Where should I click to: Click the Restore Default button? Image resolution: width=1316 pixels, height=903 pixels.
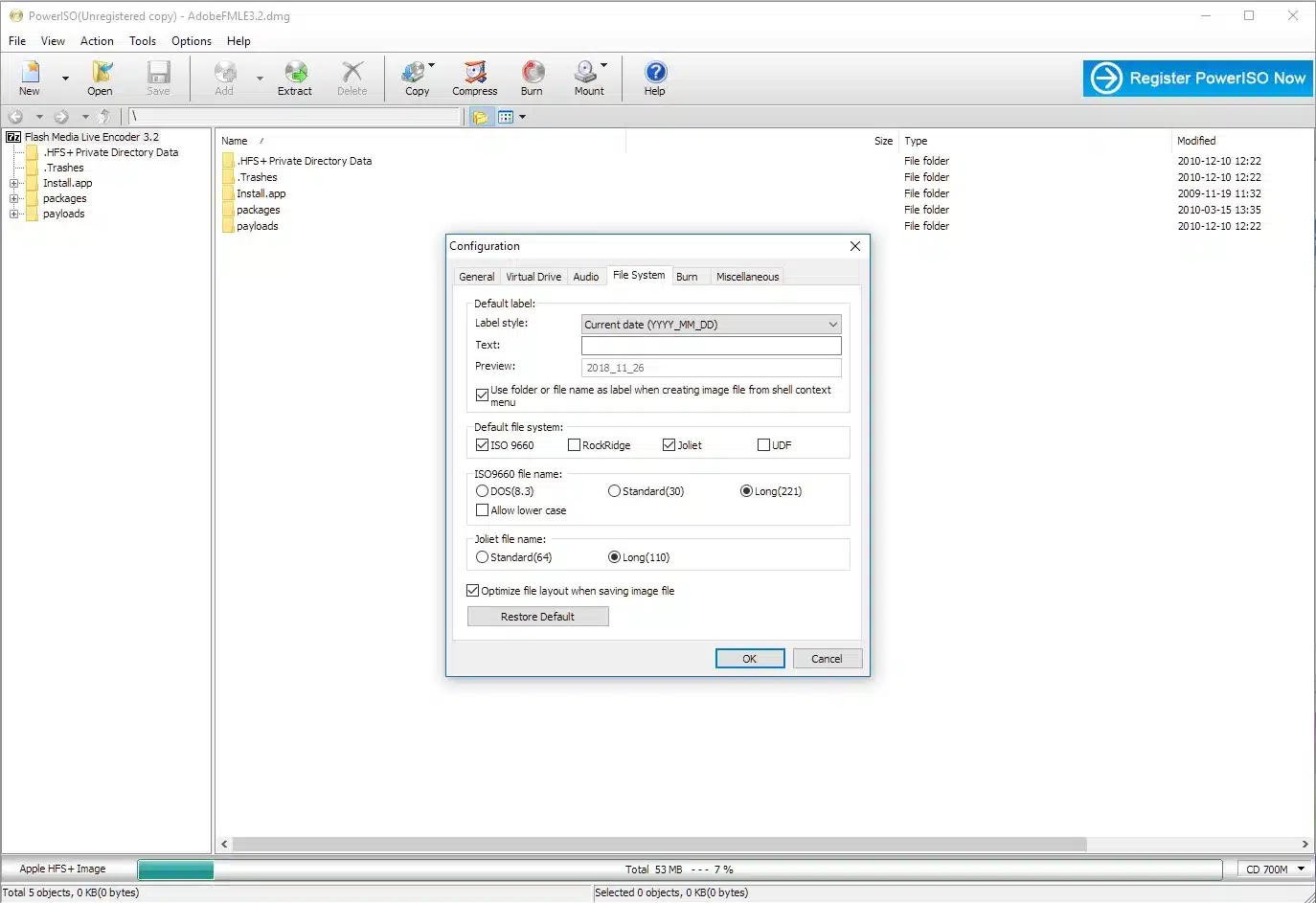point(537,616)
